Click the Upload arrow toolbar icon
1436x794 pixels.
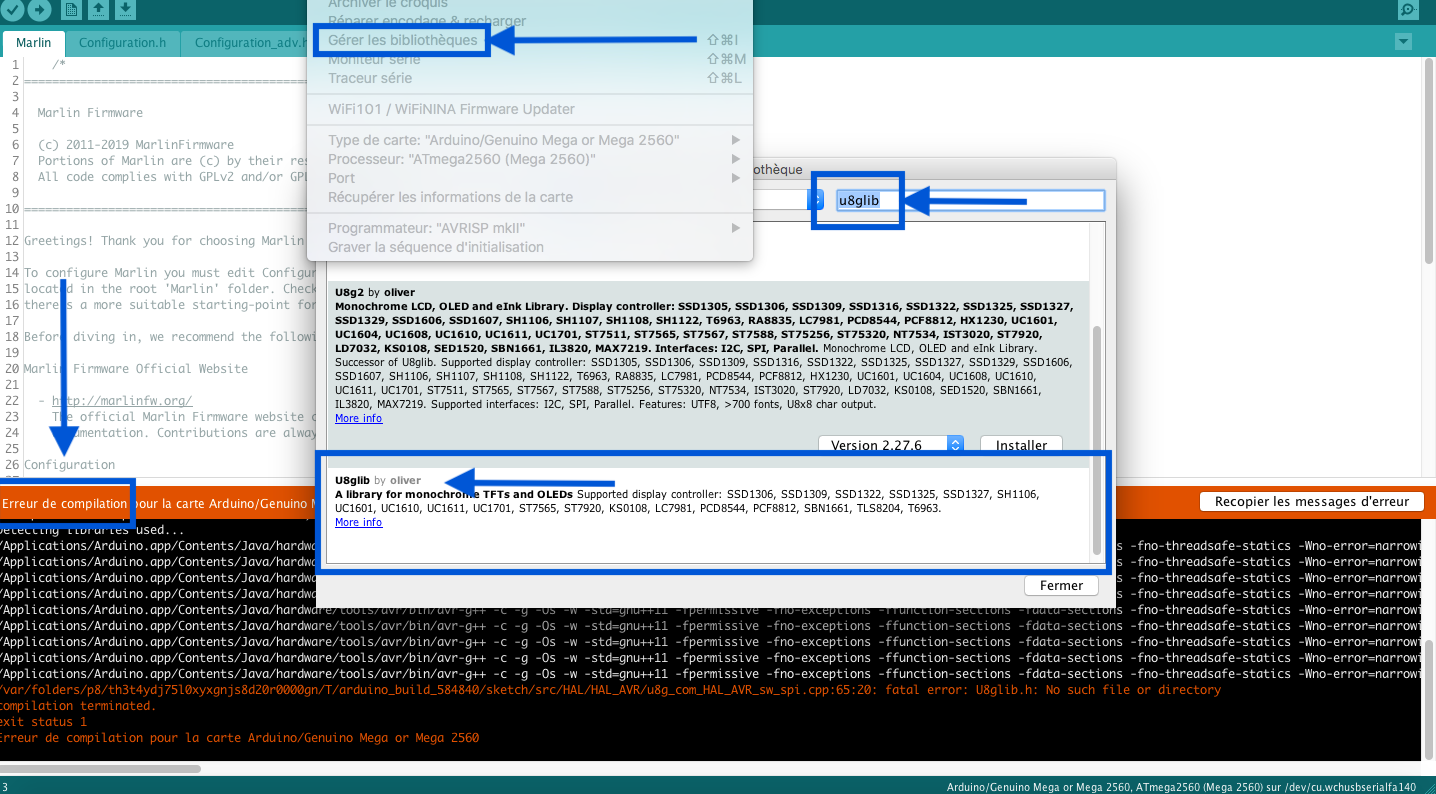click(x=39, y=10)
